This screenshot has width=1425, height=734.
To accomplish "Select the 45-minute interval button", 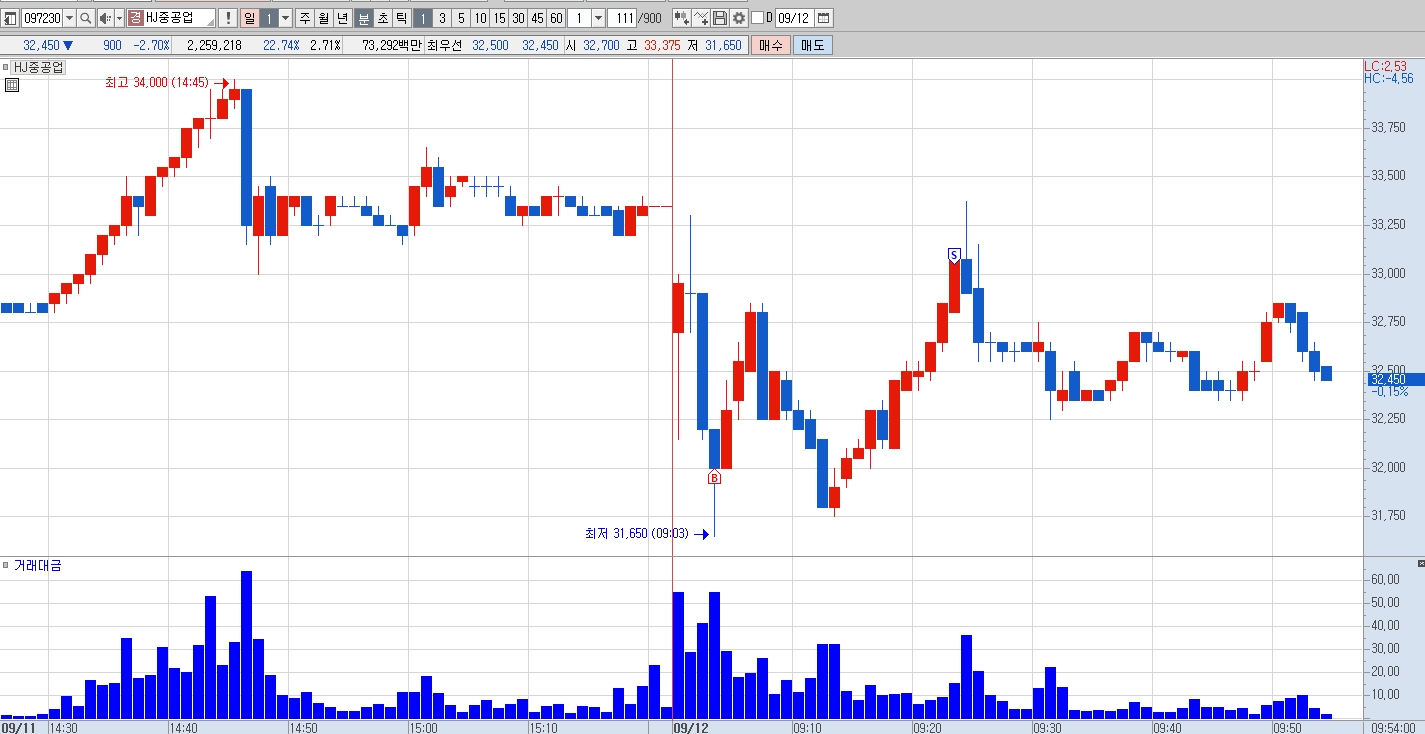I will coord(537,18).
